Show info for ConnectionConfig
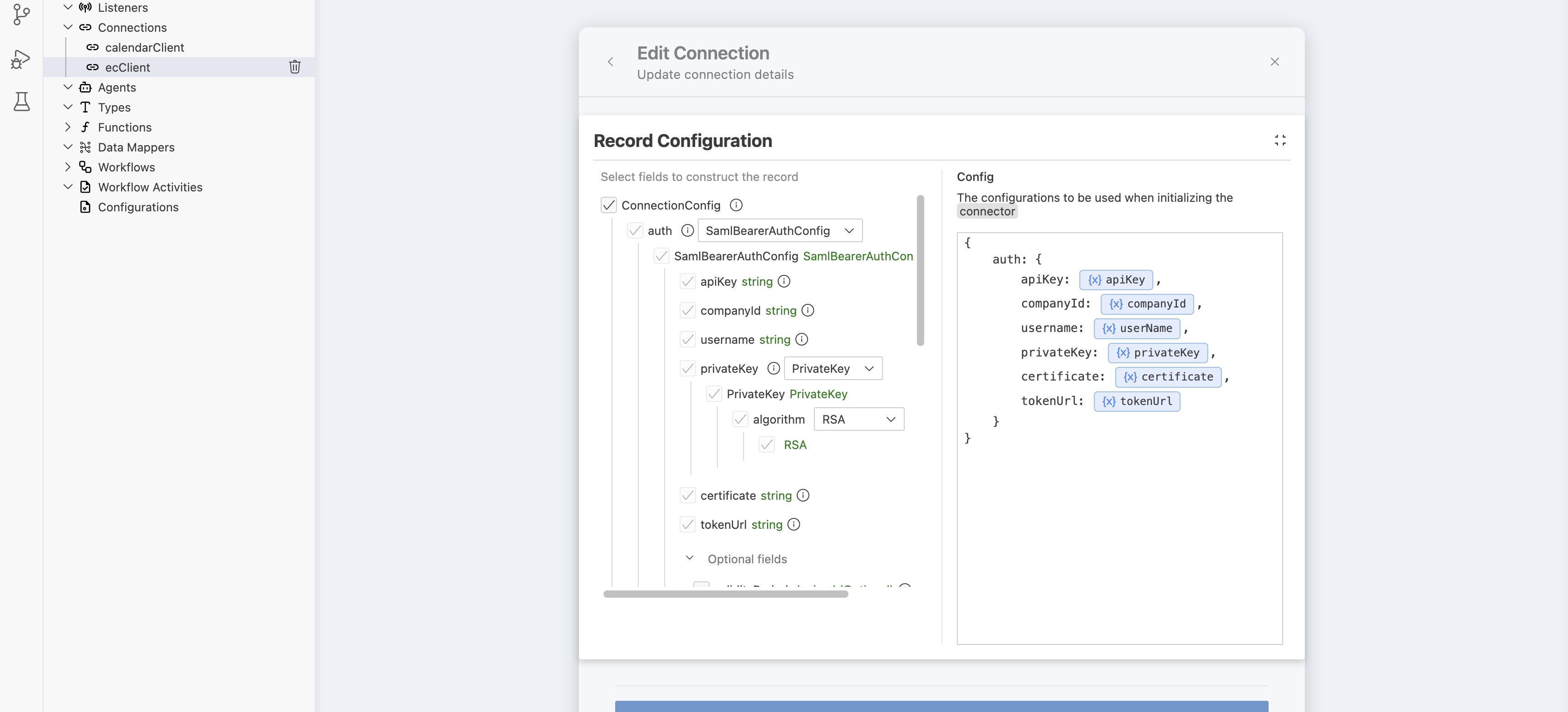 coord(736,205)
